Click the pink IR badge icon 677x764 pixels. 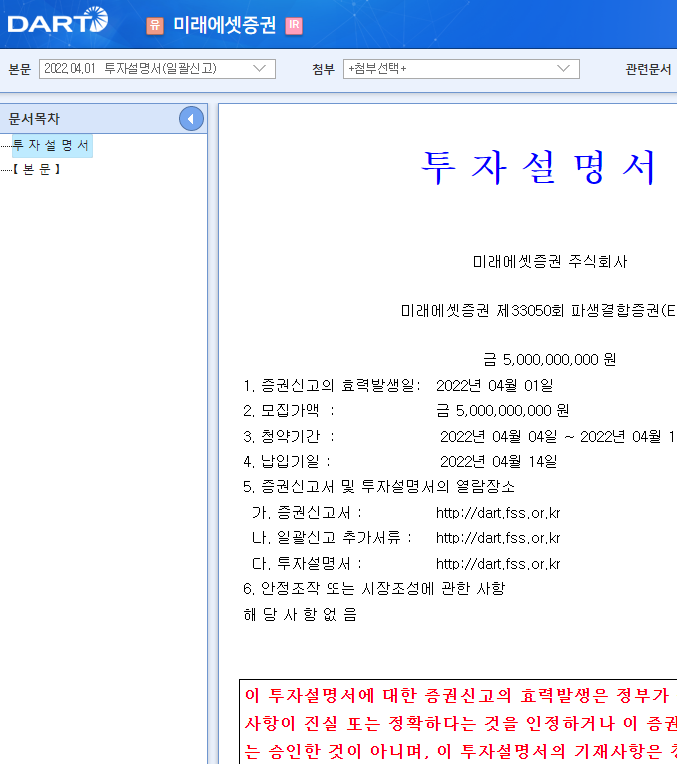point(294,25)
